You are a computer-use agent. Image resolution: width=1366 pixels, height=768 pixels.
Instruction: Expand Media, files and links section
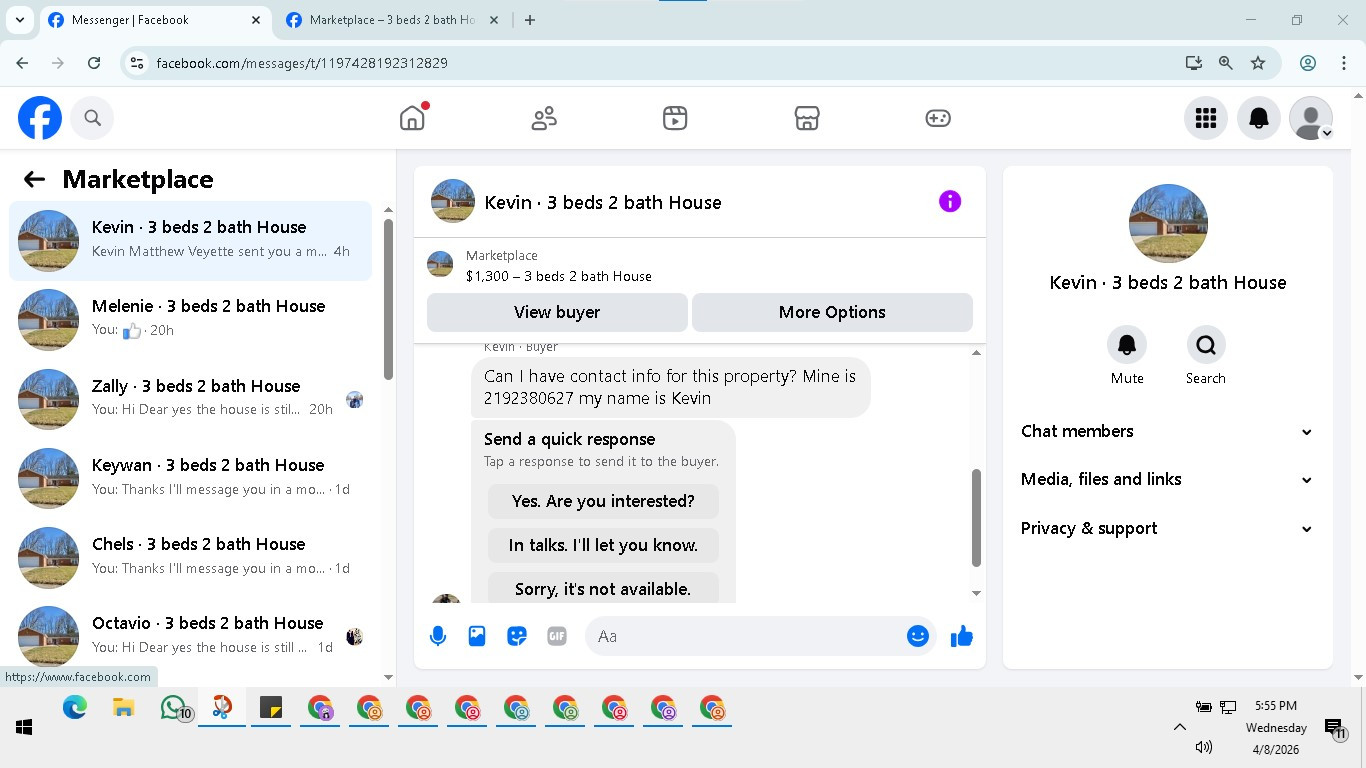point(1167,479)
